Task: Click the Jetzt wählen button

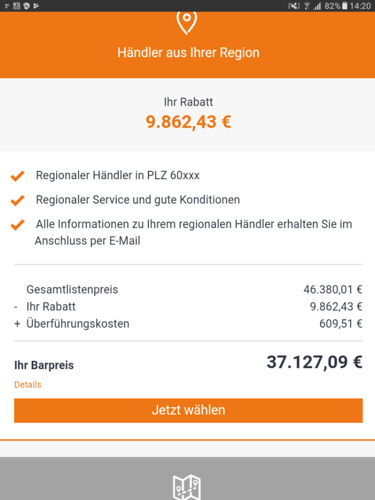Action: [188, 410]
